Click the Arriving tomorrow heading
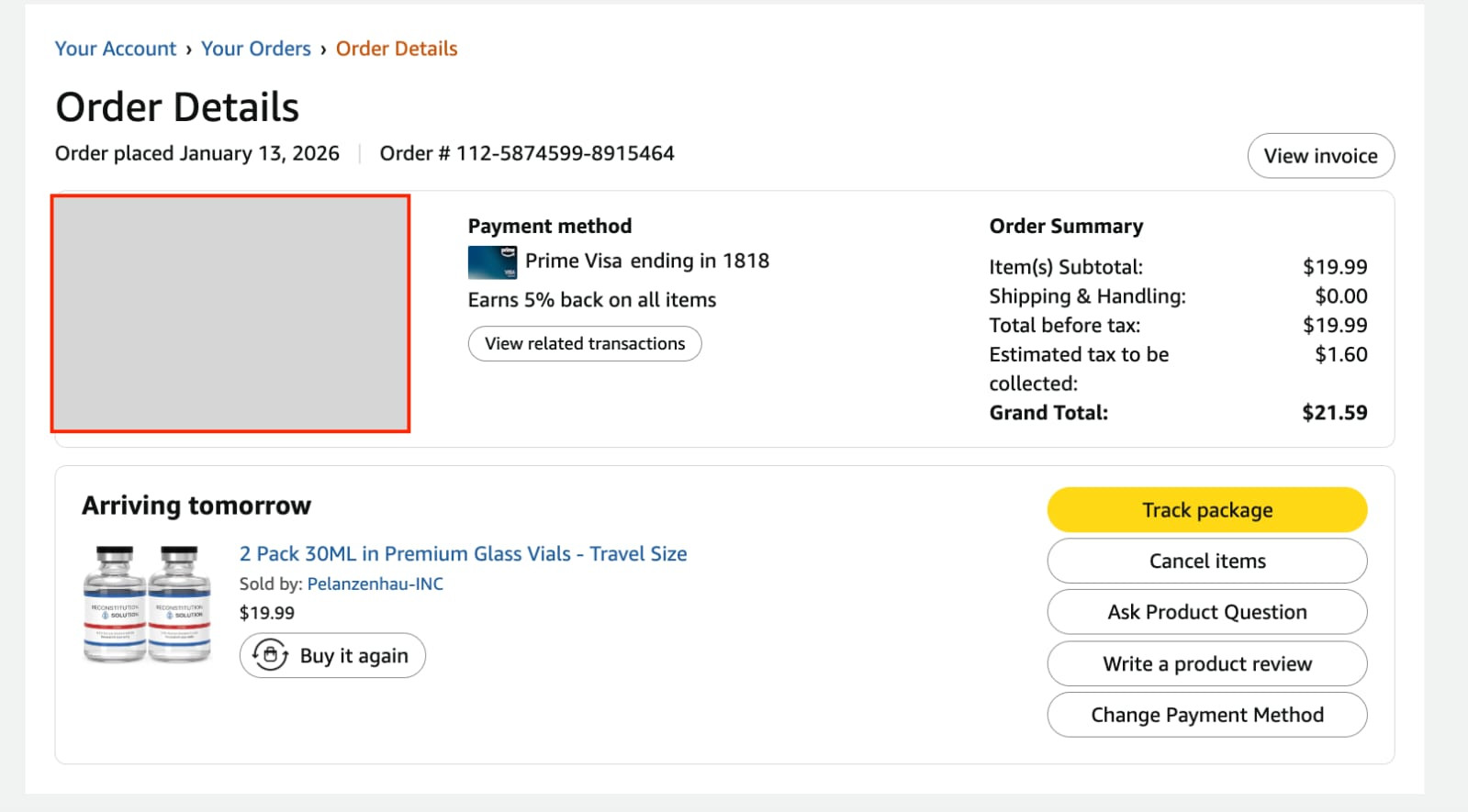The height and width of the screenshot is (812, 1468). pyautogui.click(x=196, y=506)
